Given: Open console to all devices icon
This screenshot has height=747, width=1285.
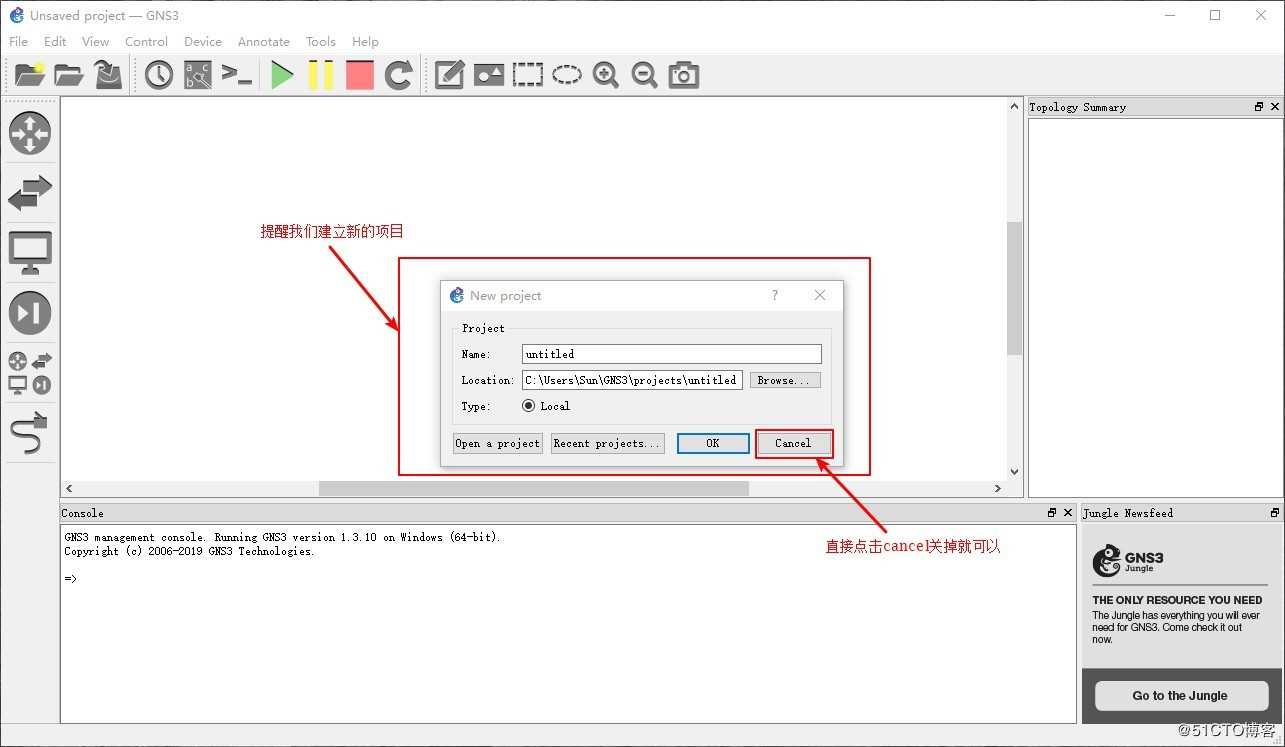Looking at the screenshot, I should (x=237, y=74).
